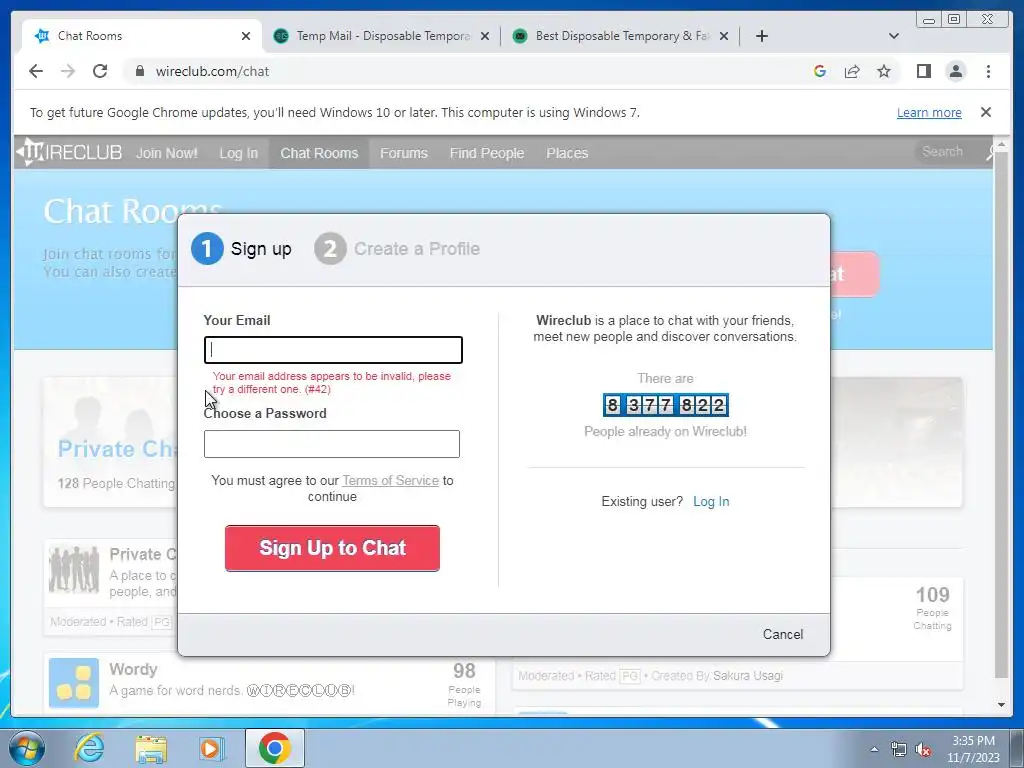Open the Windows Start menu
The image size is (1024, 768).
pyautogui.click(x=26, y=748)
